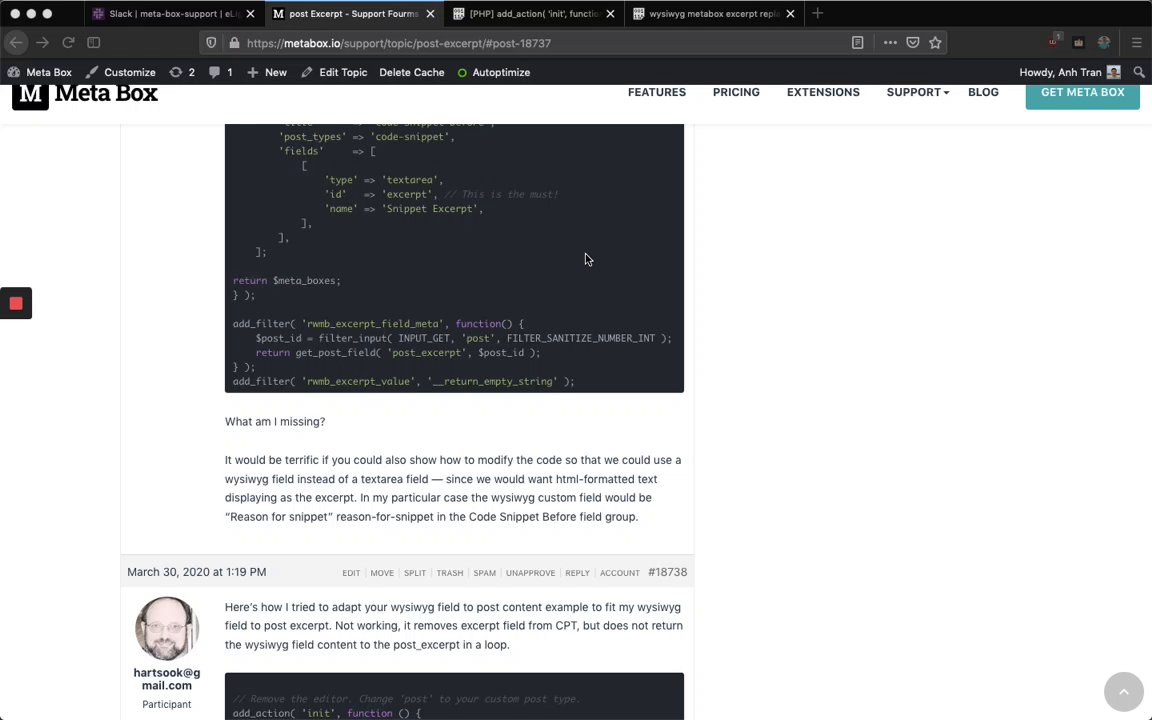1152x720 pixels.
Task: View site security lock information
Action: pyautogui.click(x=234, y=43)
